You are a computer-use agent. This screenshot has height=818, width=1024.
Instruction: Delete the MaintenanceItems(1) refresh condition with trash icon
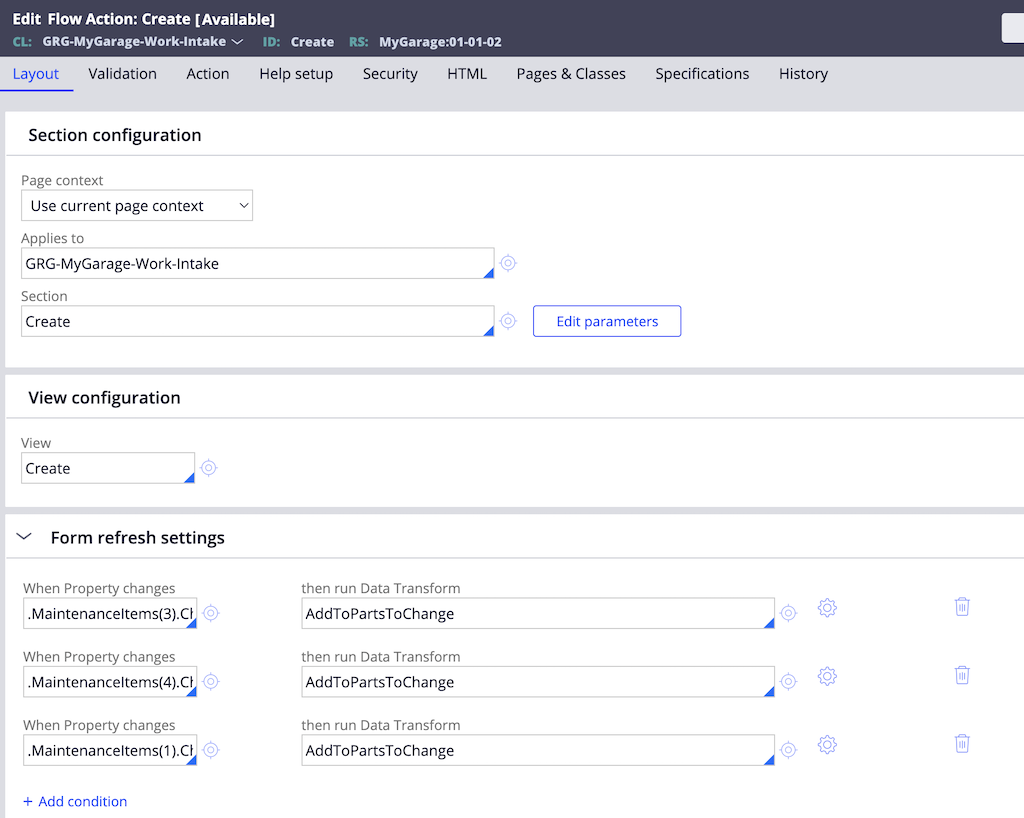962,744
